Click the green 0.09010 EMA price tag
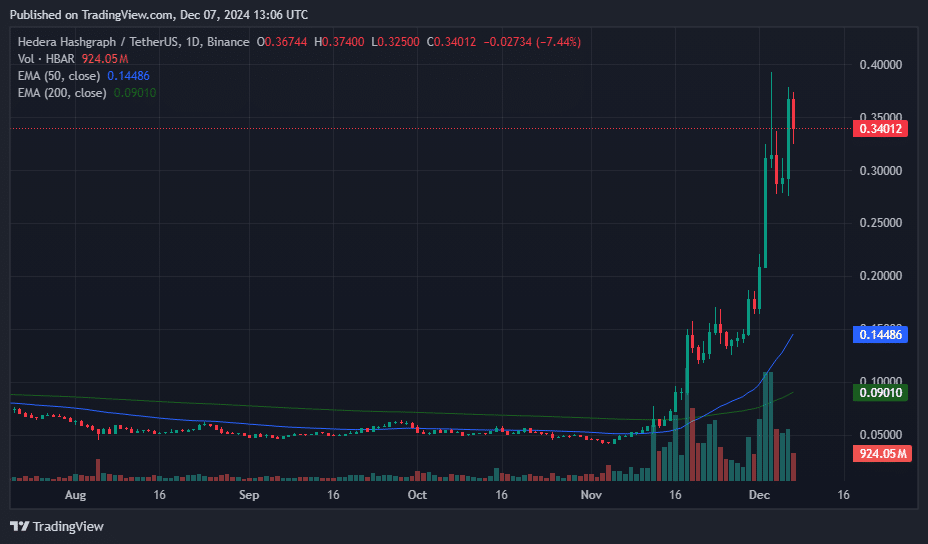928x544 pixels. point(881,393)
